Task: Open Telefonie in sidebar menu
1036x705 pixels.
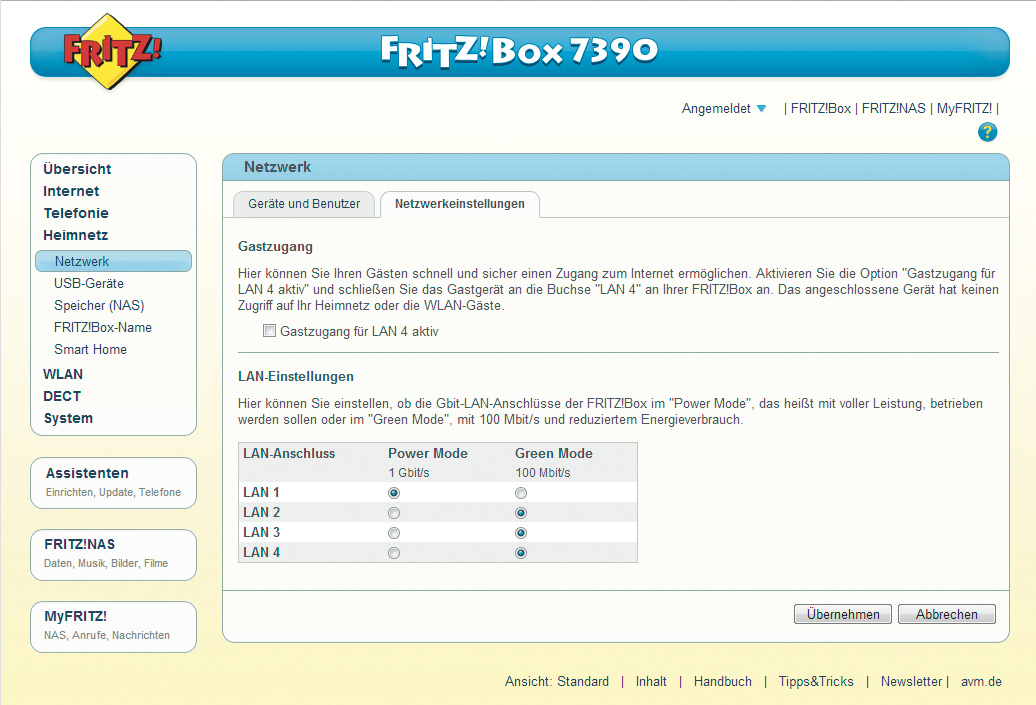Action: click(x=76, y=213)
